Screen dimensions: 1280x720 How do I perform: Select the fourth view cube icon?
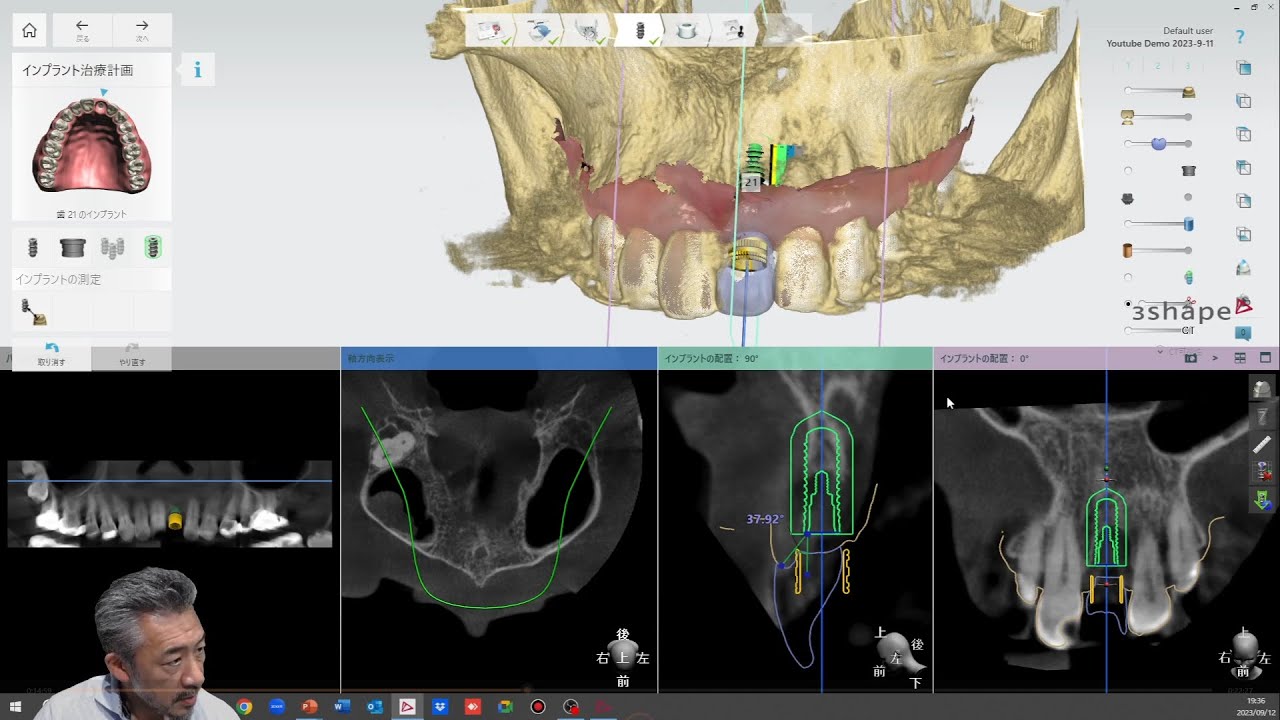click(1243, 168)
